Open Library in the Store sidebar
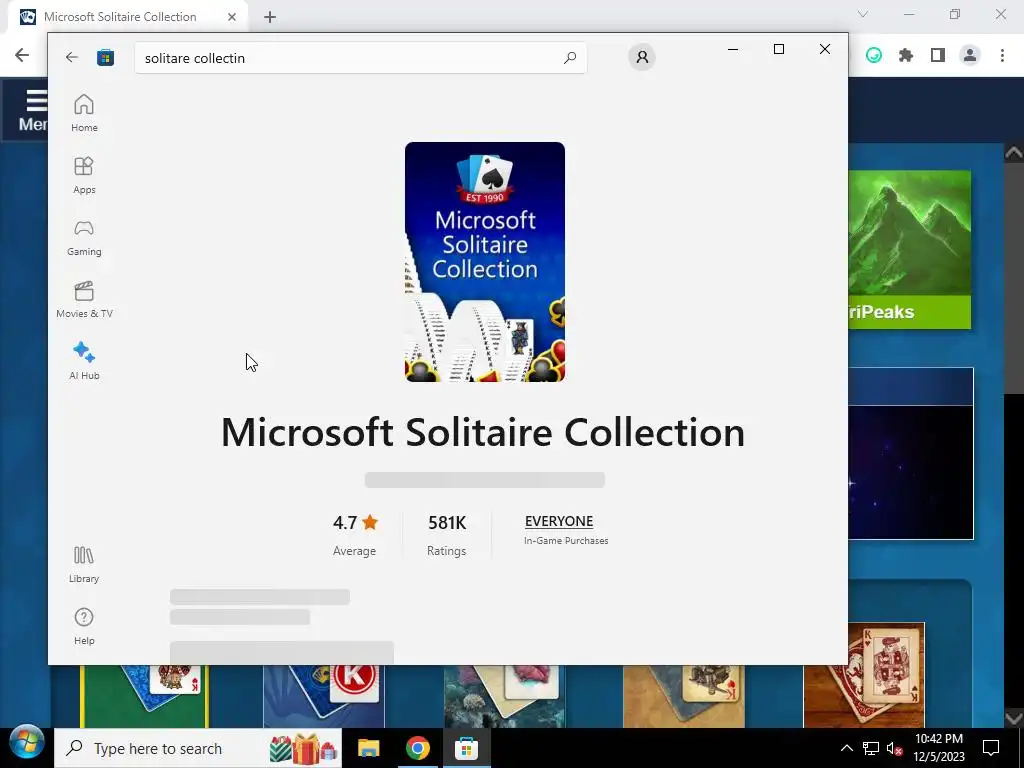Viewport: 1024px width, 768px height. point(84,564)
